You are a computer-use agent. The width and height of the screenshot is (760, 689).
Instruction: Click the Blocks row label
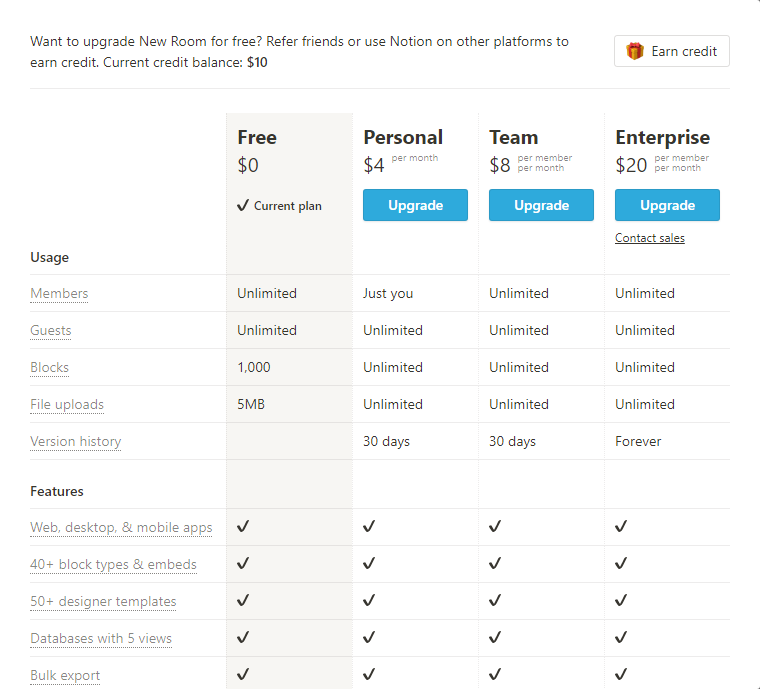49,367
